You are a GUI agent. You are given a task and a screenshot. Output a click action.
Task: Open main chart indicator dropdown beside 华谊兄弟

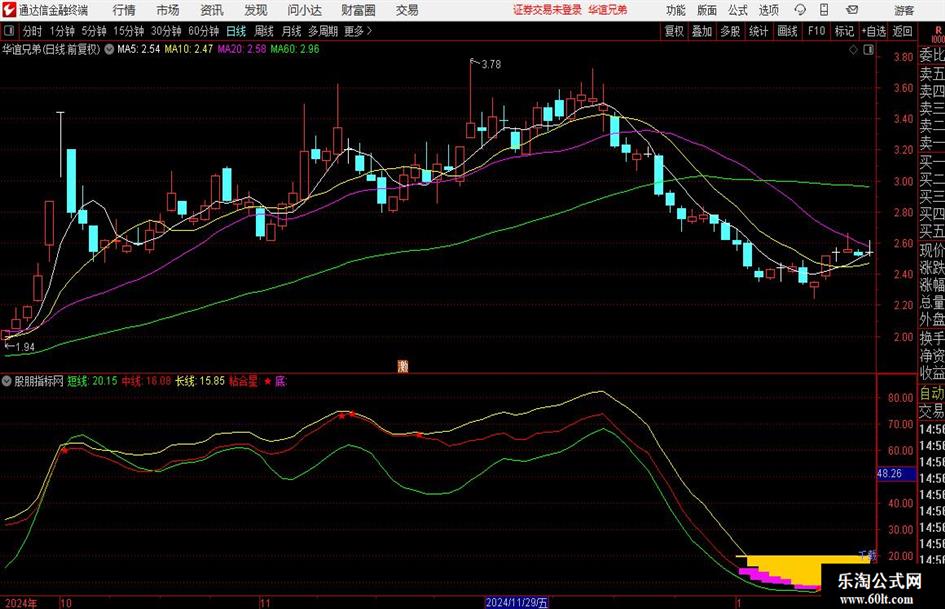pyautogui.click(x=109, y=49)
